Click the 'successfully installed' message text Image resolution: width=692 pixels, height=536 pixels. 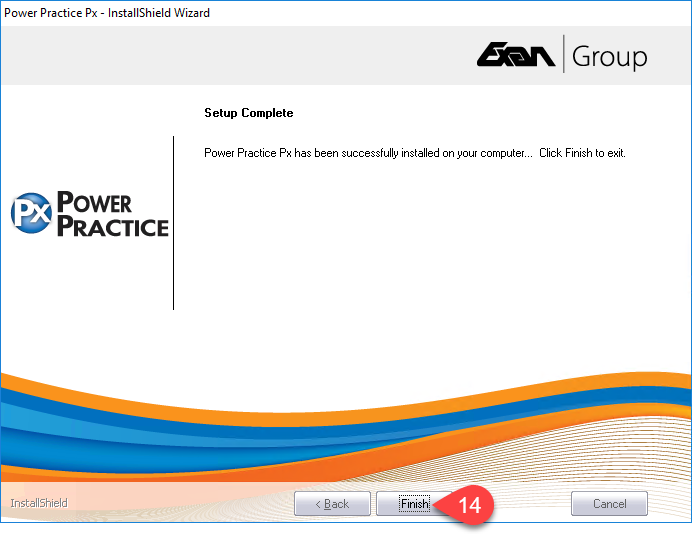(x=414, y=153)
